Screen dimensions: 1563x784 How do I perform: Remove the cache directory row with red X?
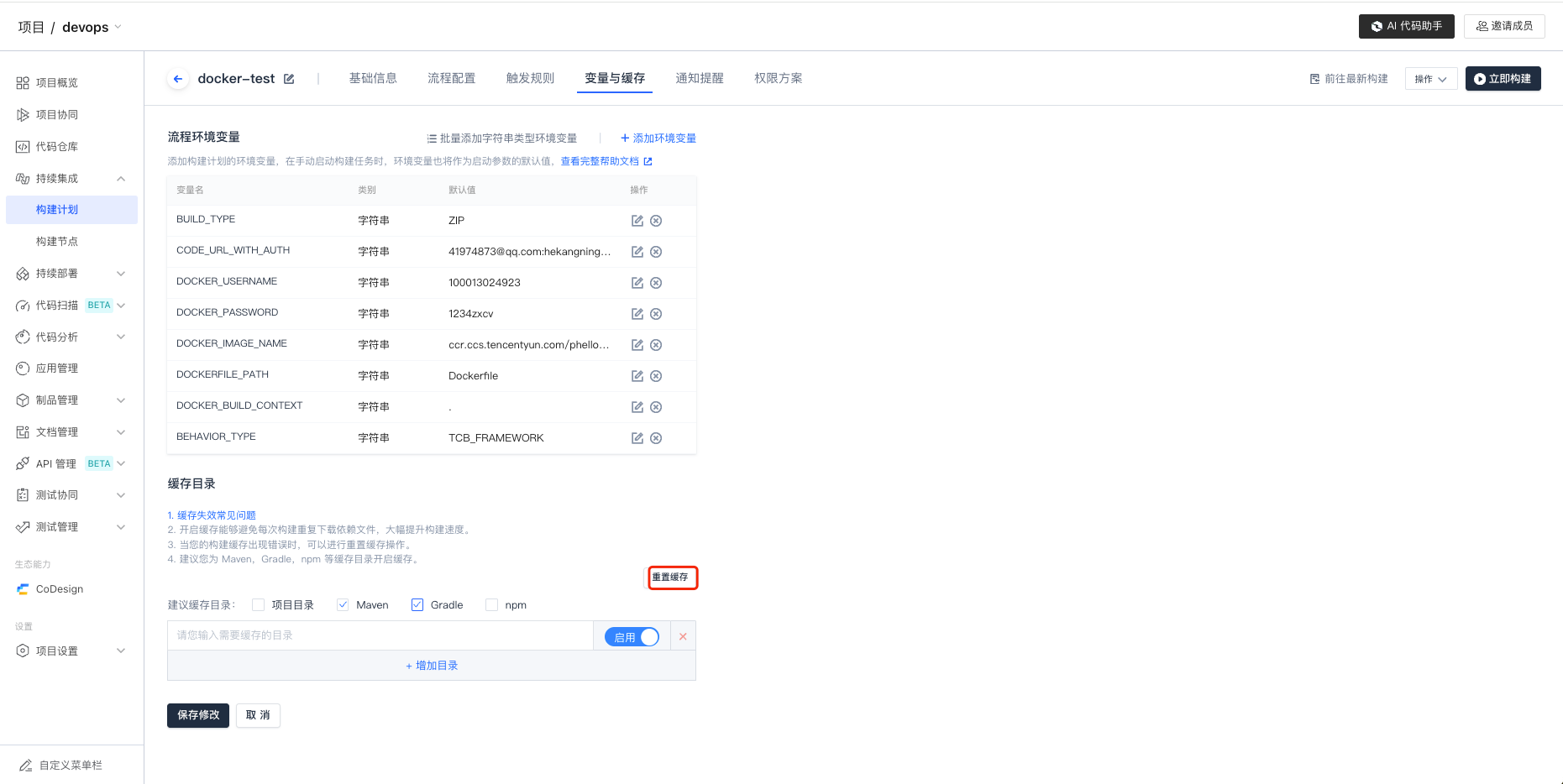pyautogui.click(x=683, y=636)
